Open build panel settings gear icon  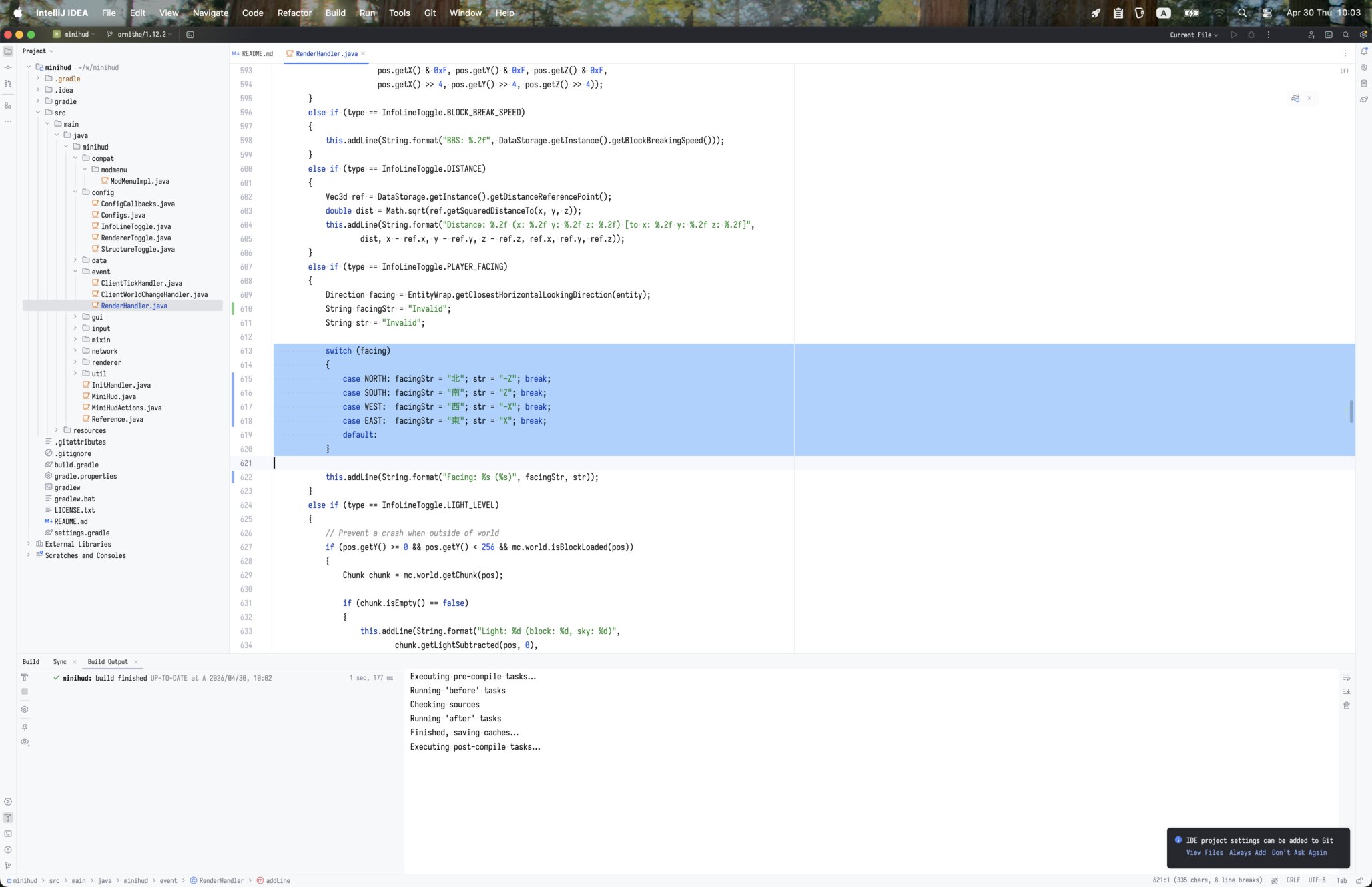25,709
